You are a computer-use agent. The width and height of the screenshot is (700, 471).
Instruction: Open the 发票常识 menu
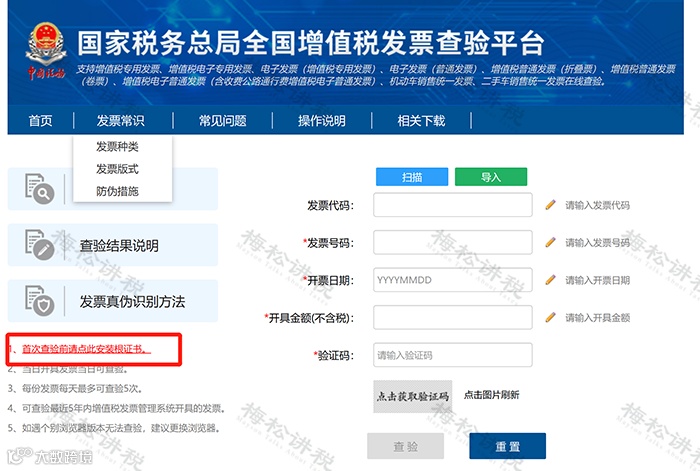(x=121, y=121)
